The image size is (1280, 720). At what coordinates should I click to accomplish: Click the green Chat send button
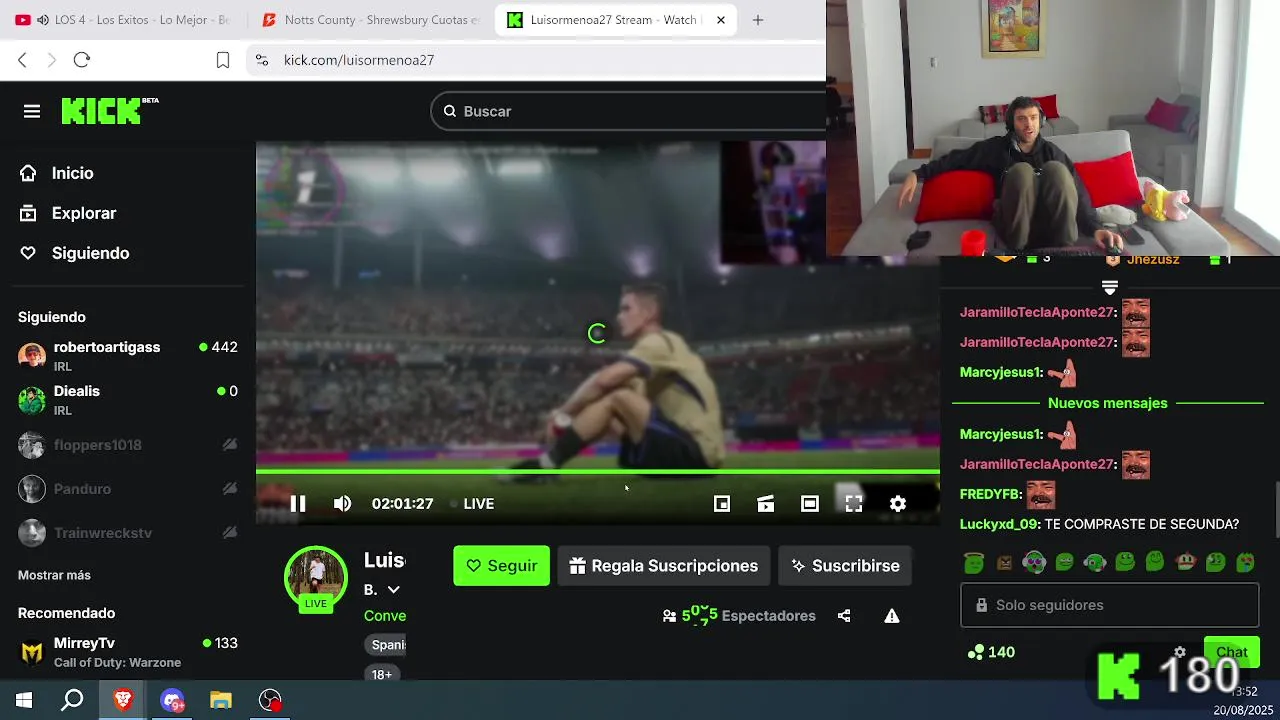click(1231, 652)
